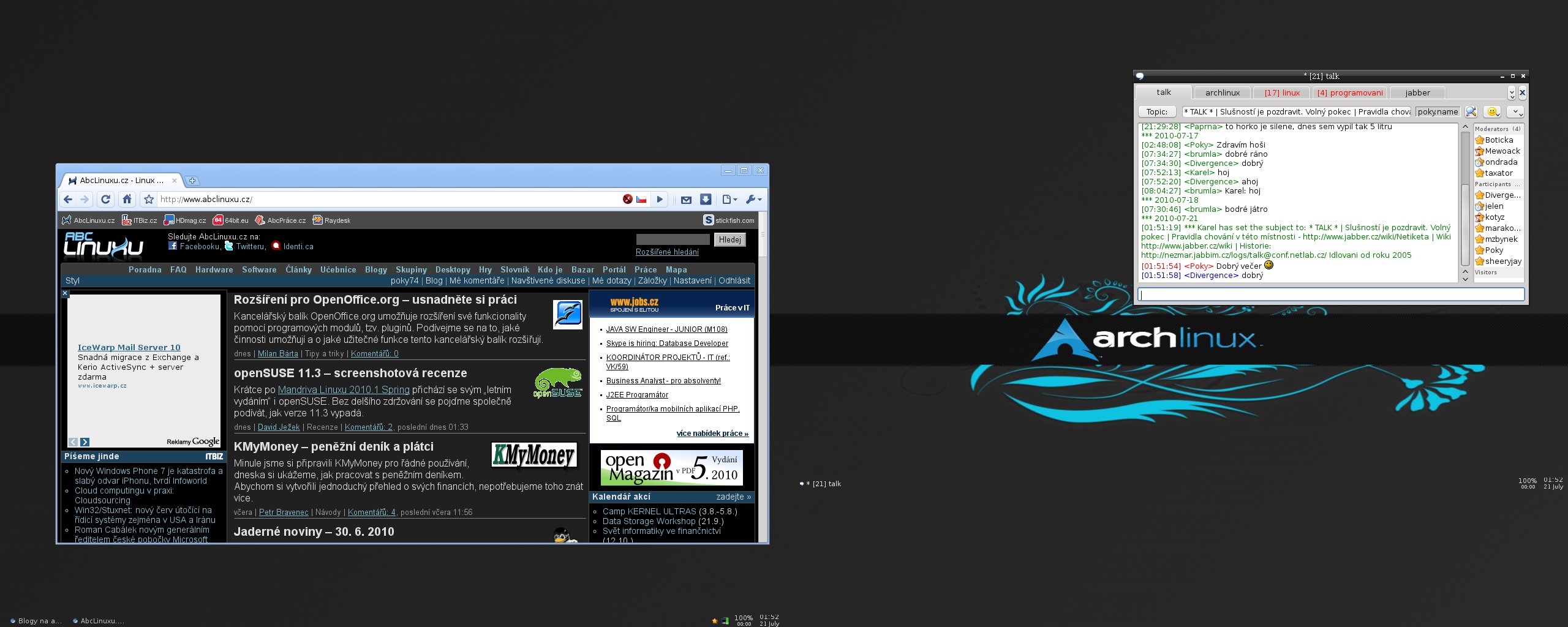Open the AbcLinuxu.cz bookmark
1568x627 pixels.
pyautogui.click(x=88, y=220)
